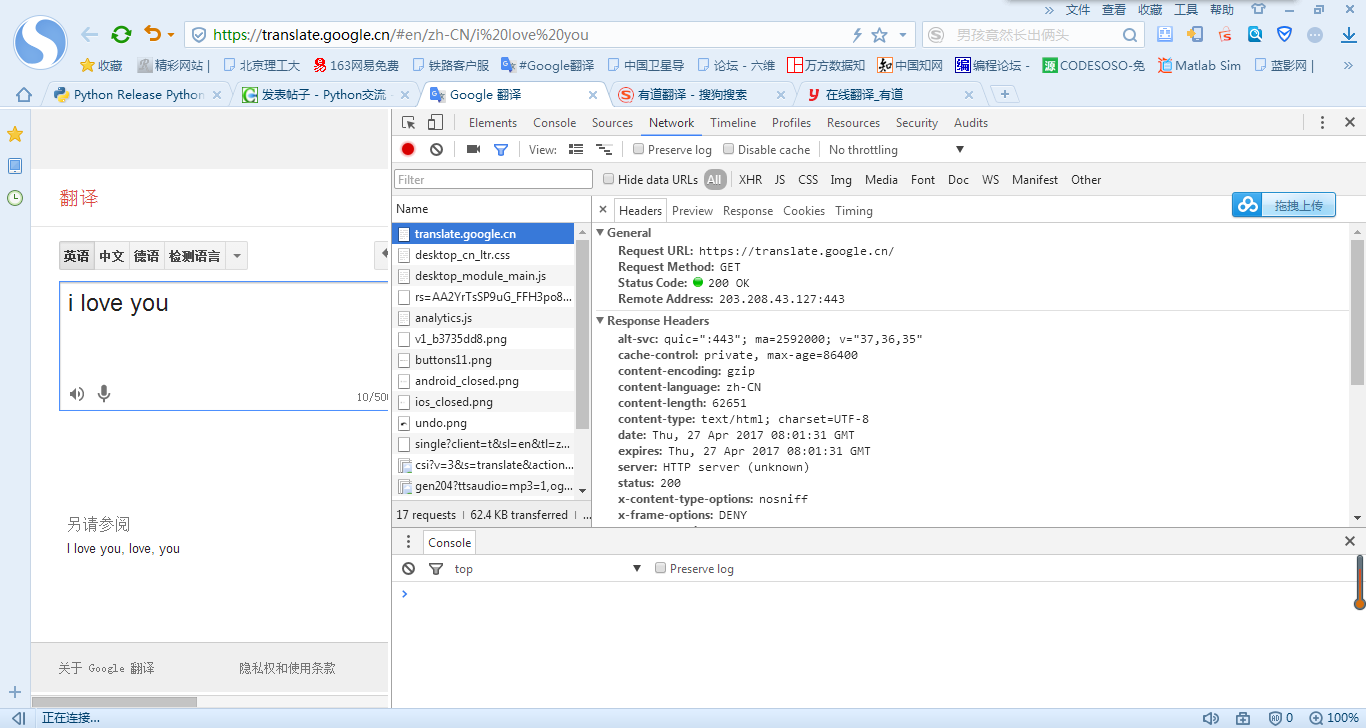Close the DevTools panel
Viewport: 1366px width, 728px height.
pos(1349,122)
